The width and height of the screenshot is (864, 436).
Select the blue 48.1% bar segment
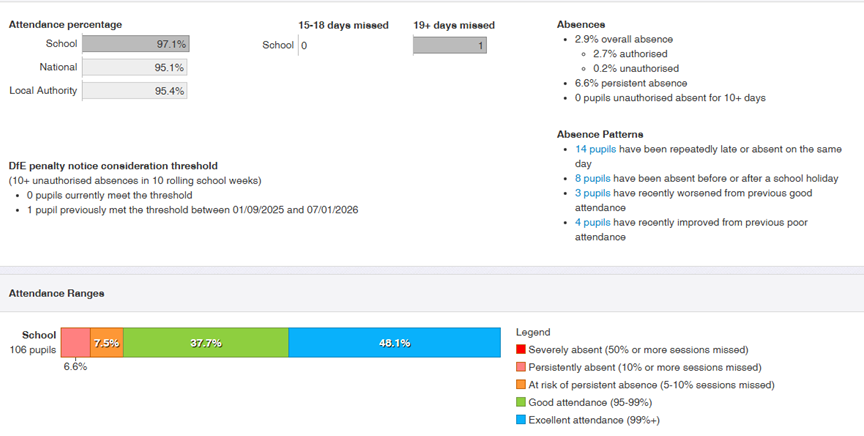click(394, 342)
